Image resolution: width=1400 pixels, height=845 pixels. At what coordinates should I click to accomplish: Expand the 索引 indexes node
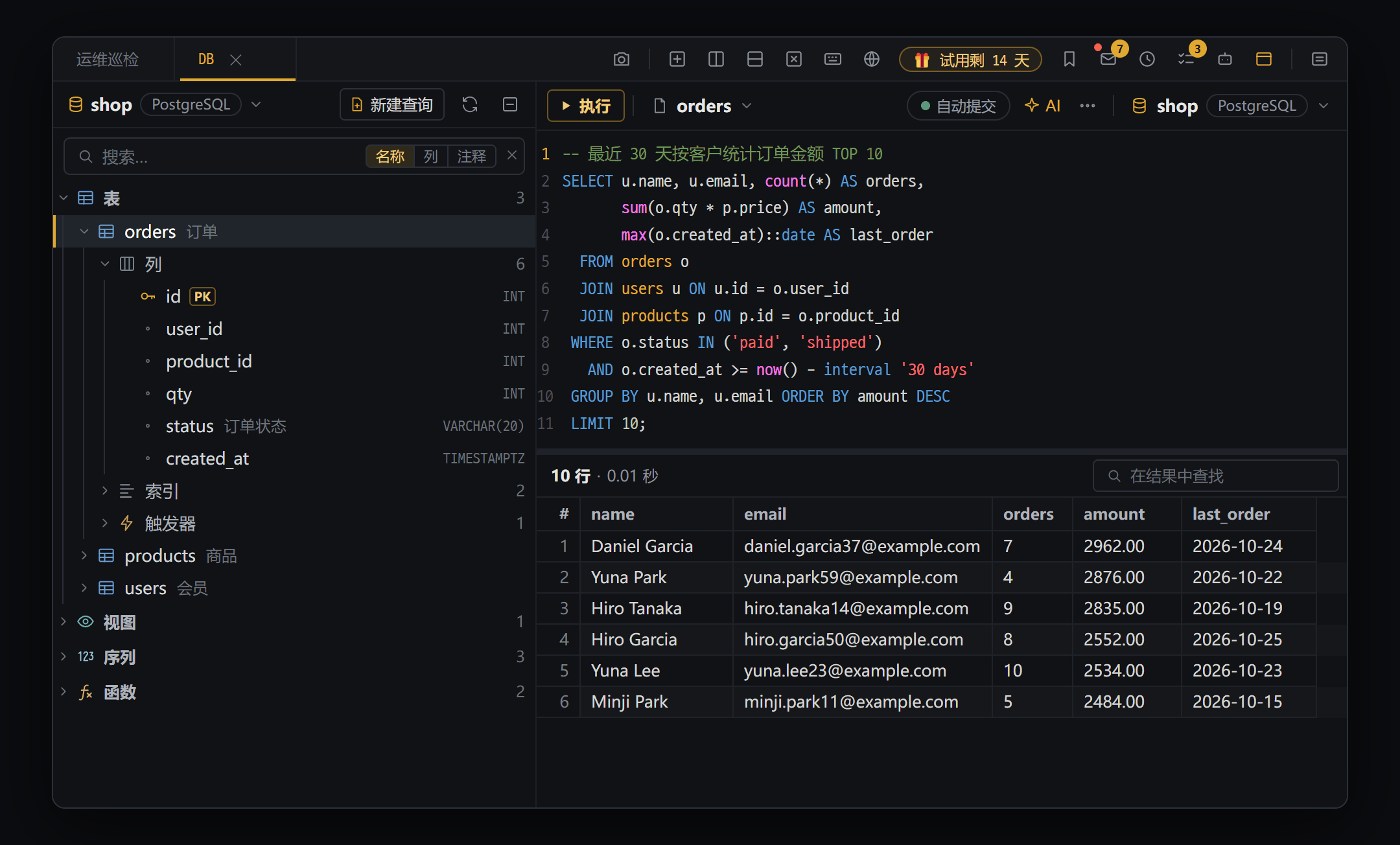104,491
